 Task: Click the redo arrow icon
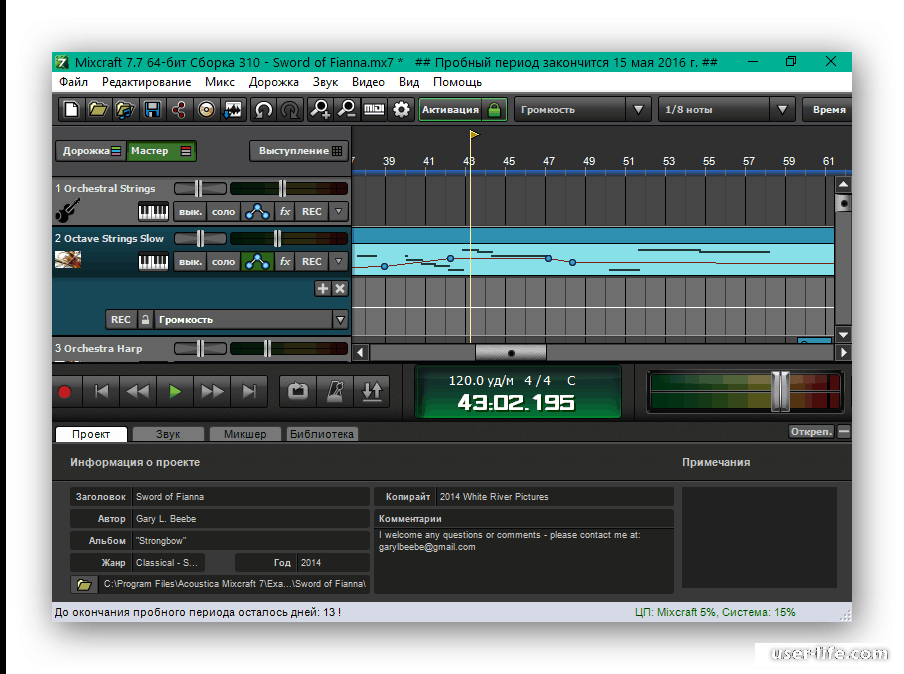(291, 109)
